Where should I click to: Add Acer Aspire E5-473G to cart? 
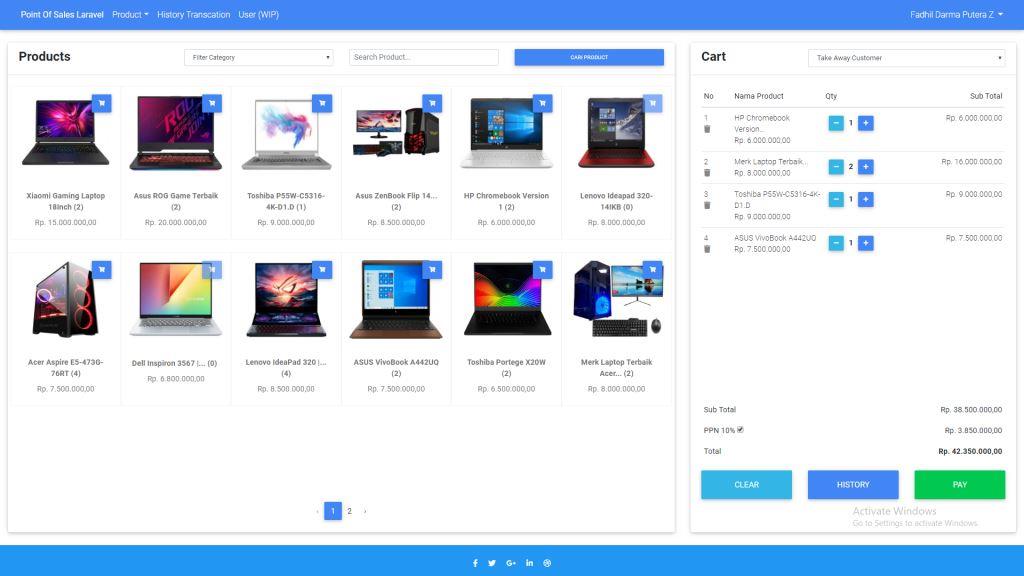(101, 270)
